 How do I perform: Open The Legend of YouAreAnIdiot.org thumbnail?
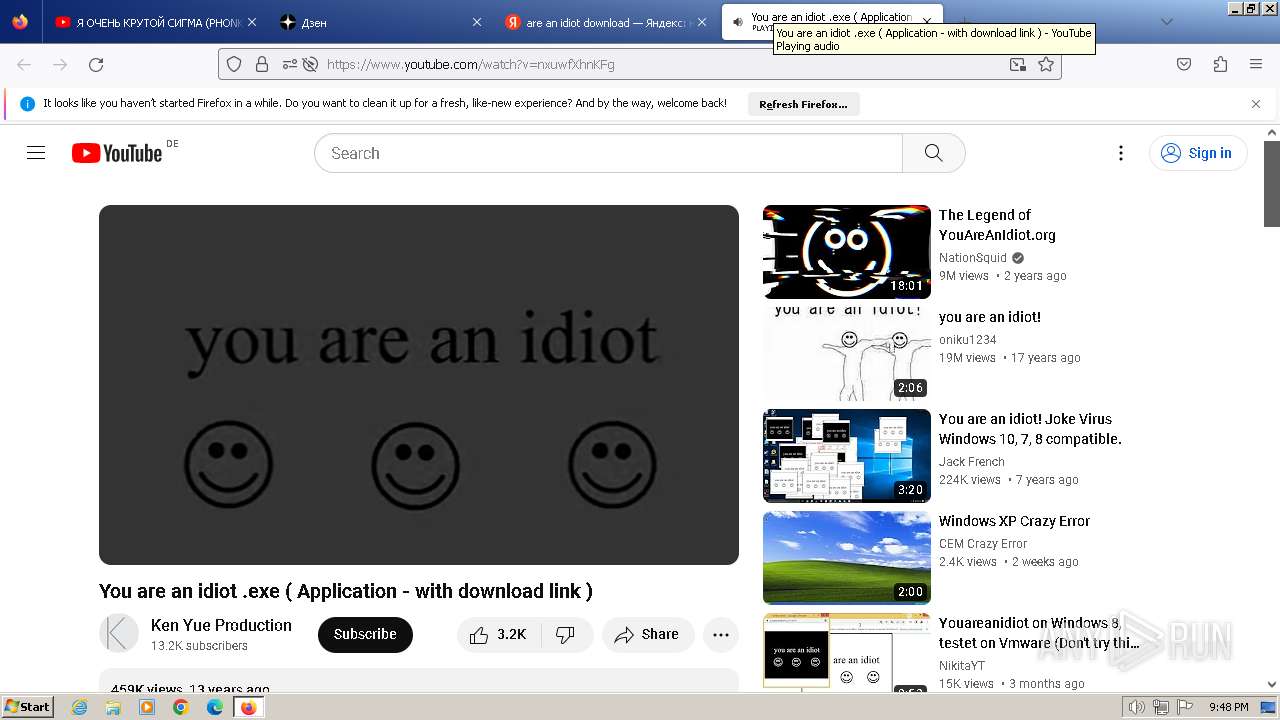(x=847, y=252)
